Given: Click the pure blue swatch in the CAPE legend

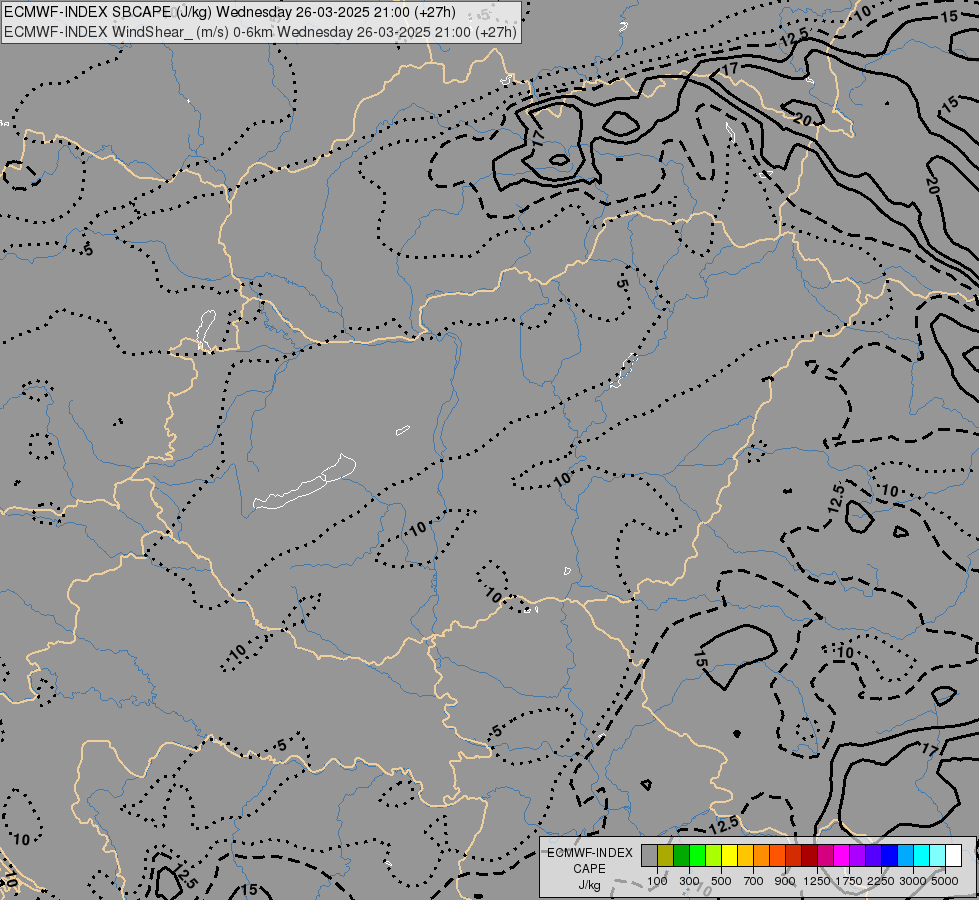Looking at the screenshot, I should 890,855.
